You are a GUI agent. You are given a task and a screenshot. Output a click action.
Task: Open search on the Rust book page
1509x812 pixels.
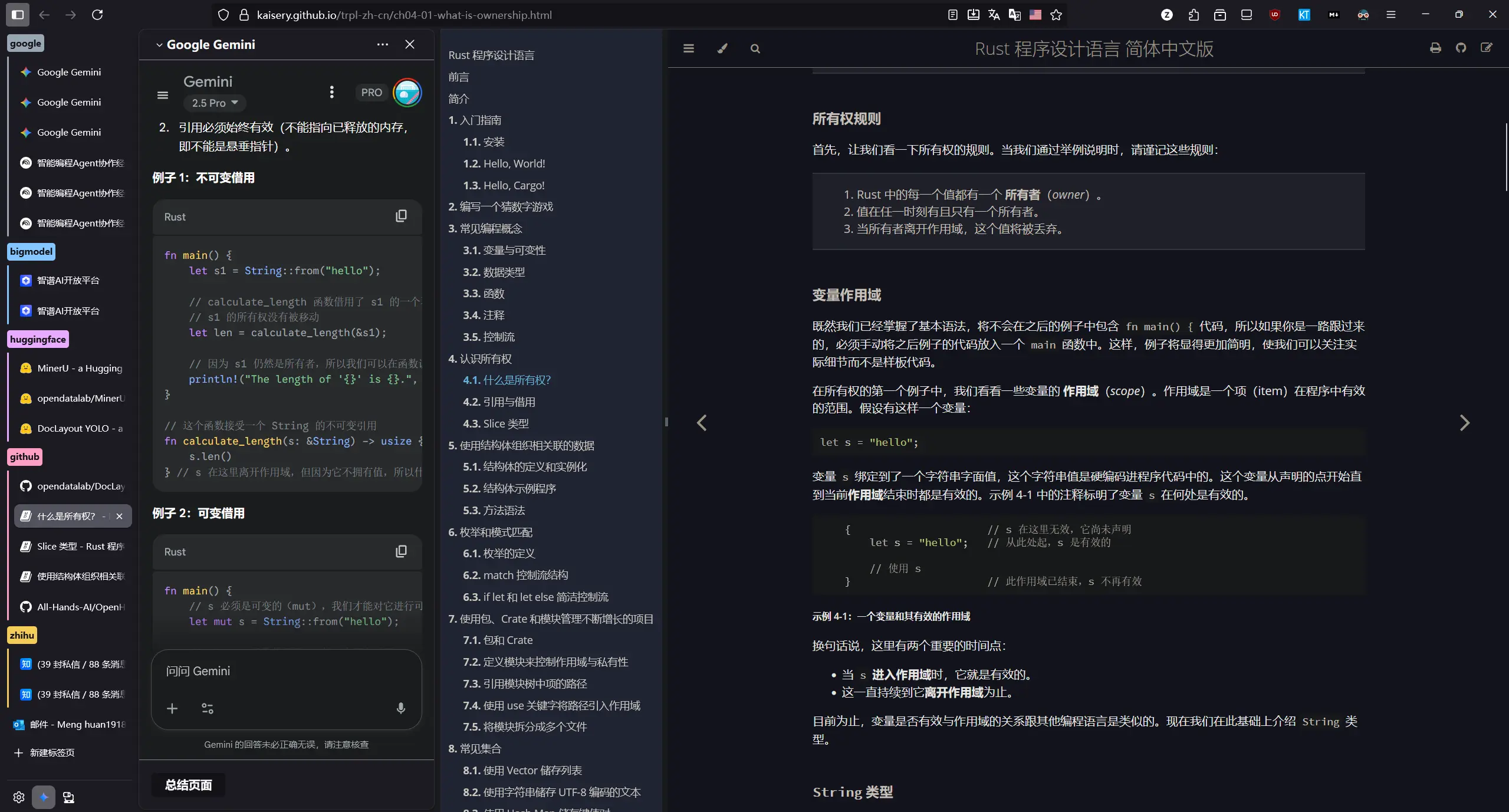[x=755, y=48]
